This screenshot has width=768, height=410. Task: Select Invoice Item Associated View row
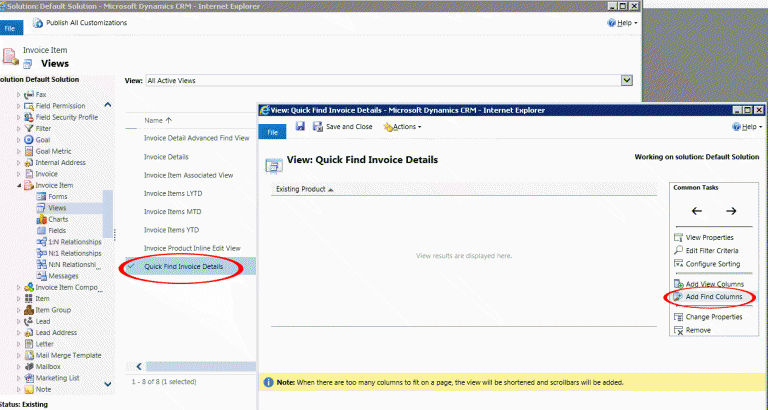(x=189, y=175)
